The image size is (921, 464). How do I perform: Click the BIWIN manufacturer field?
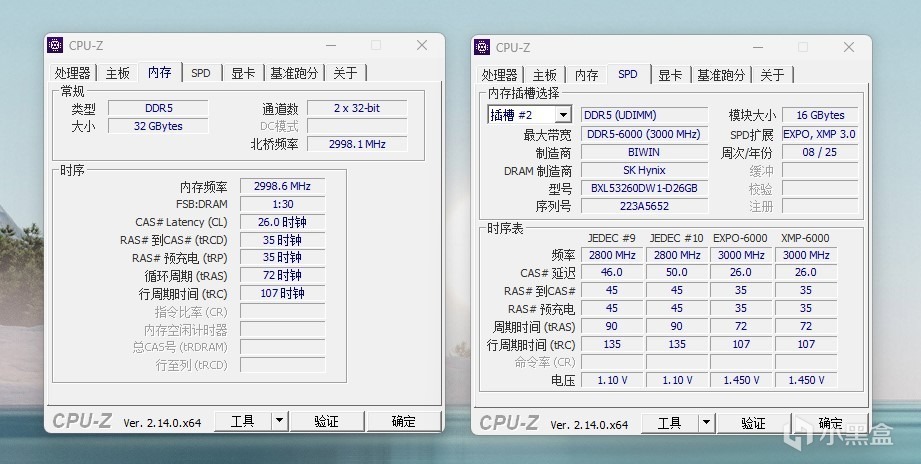pyautogui.click(x=644, y=152)
